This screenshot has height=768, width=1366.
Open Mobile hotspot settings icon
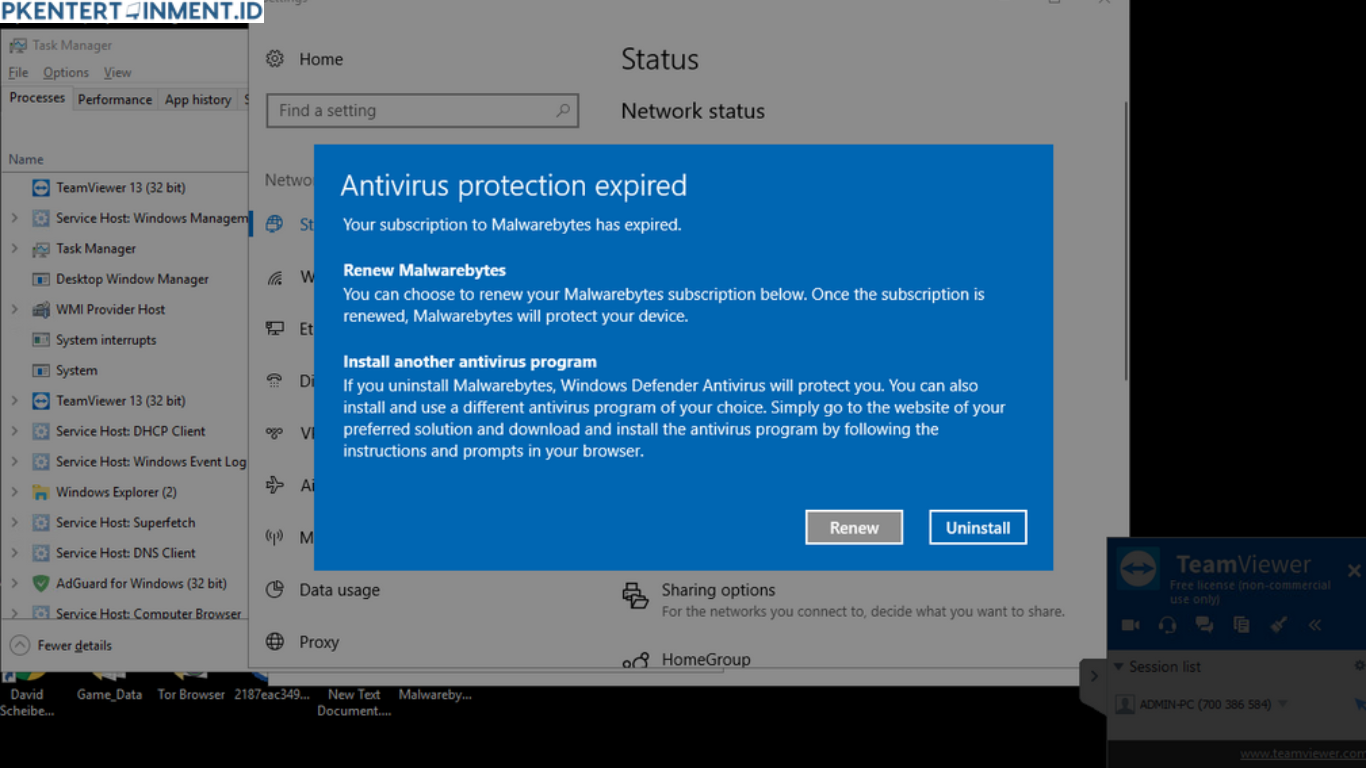coord(274,537)
